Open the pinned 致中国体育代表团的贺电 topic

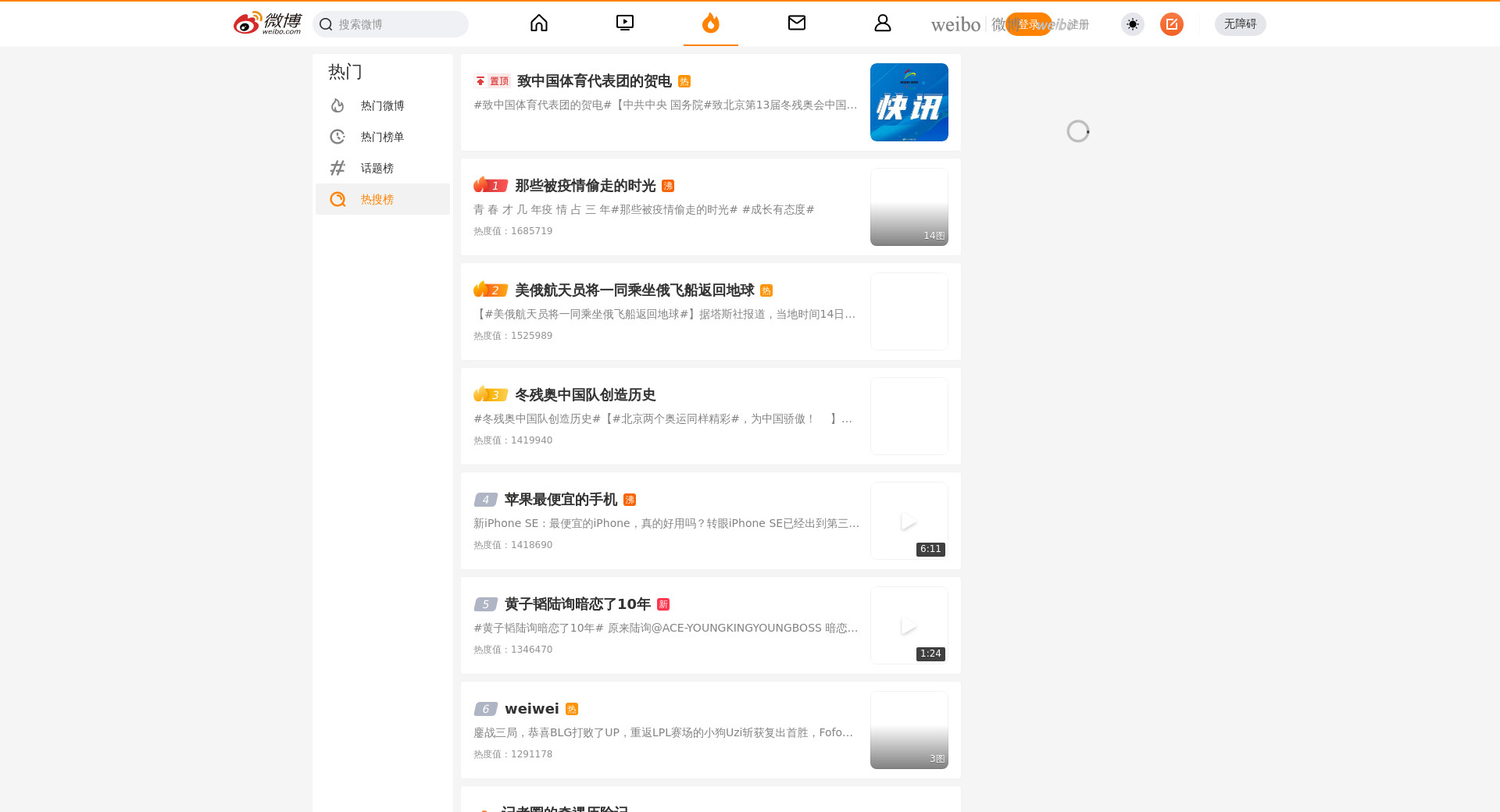click(594, 81)
